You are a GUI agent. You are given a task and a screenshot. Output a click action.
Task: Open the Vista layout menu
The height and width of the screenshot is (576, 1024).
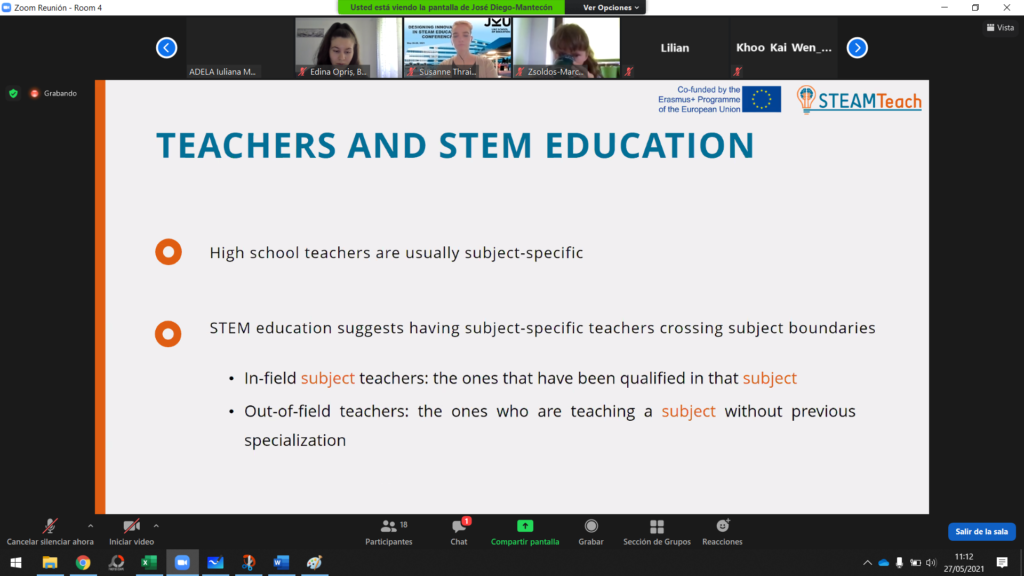(999, 27)
